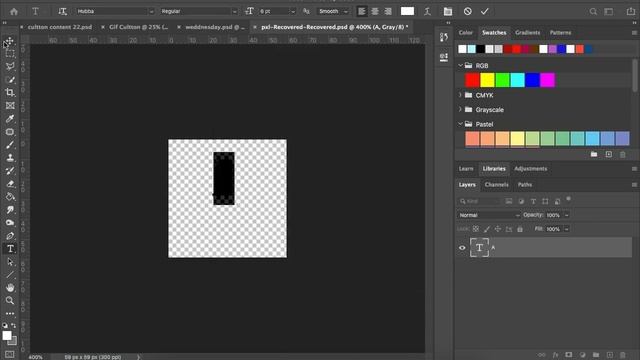Image resolution: width=640 pixels, height=360 pixels.
Task: Select the Eraser tool
Action: [x=10, y=184]
